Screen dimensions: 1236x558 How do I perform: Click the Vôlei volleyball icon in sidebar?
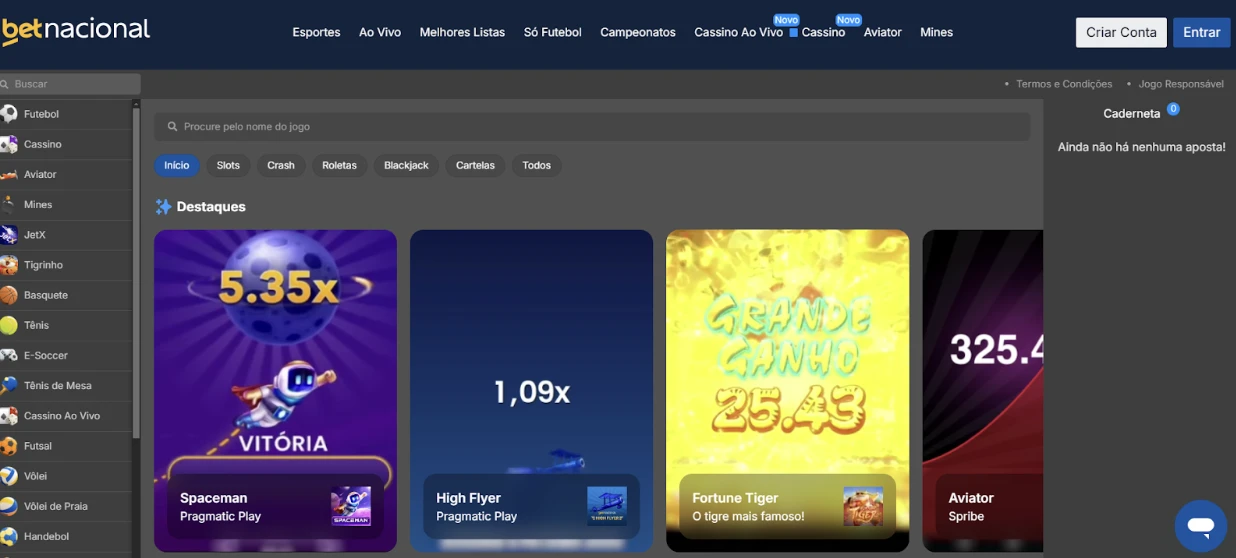click(9, 476)
